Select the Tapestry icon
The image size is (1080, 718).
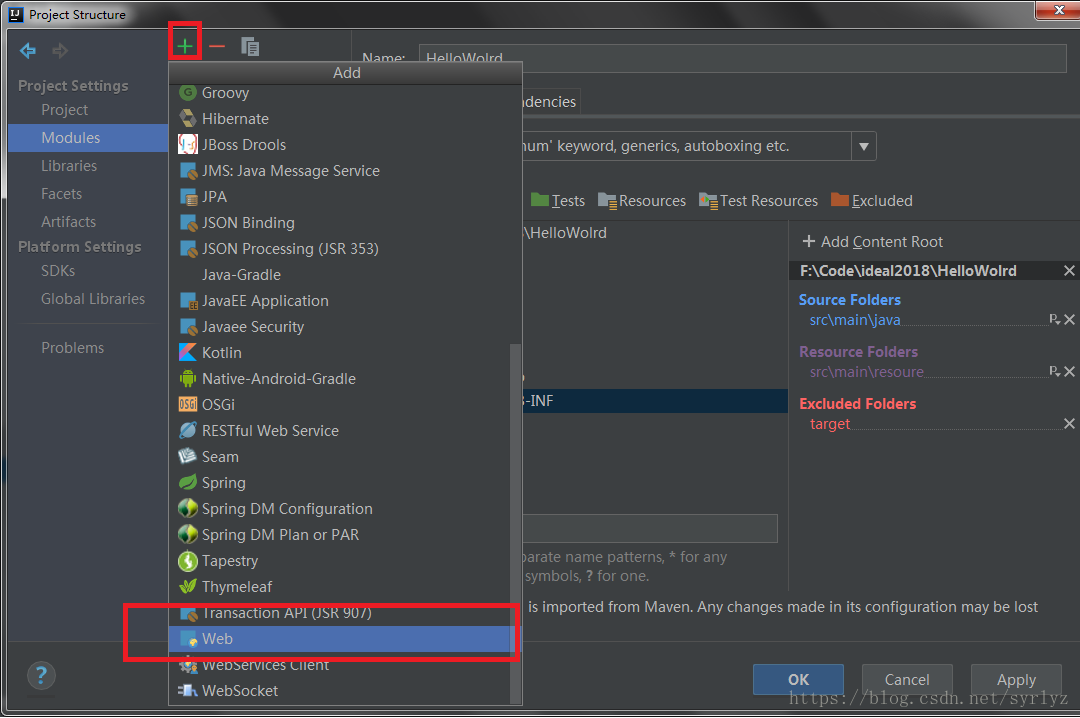point(187,561)
